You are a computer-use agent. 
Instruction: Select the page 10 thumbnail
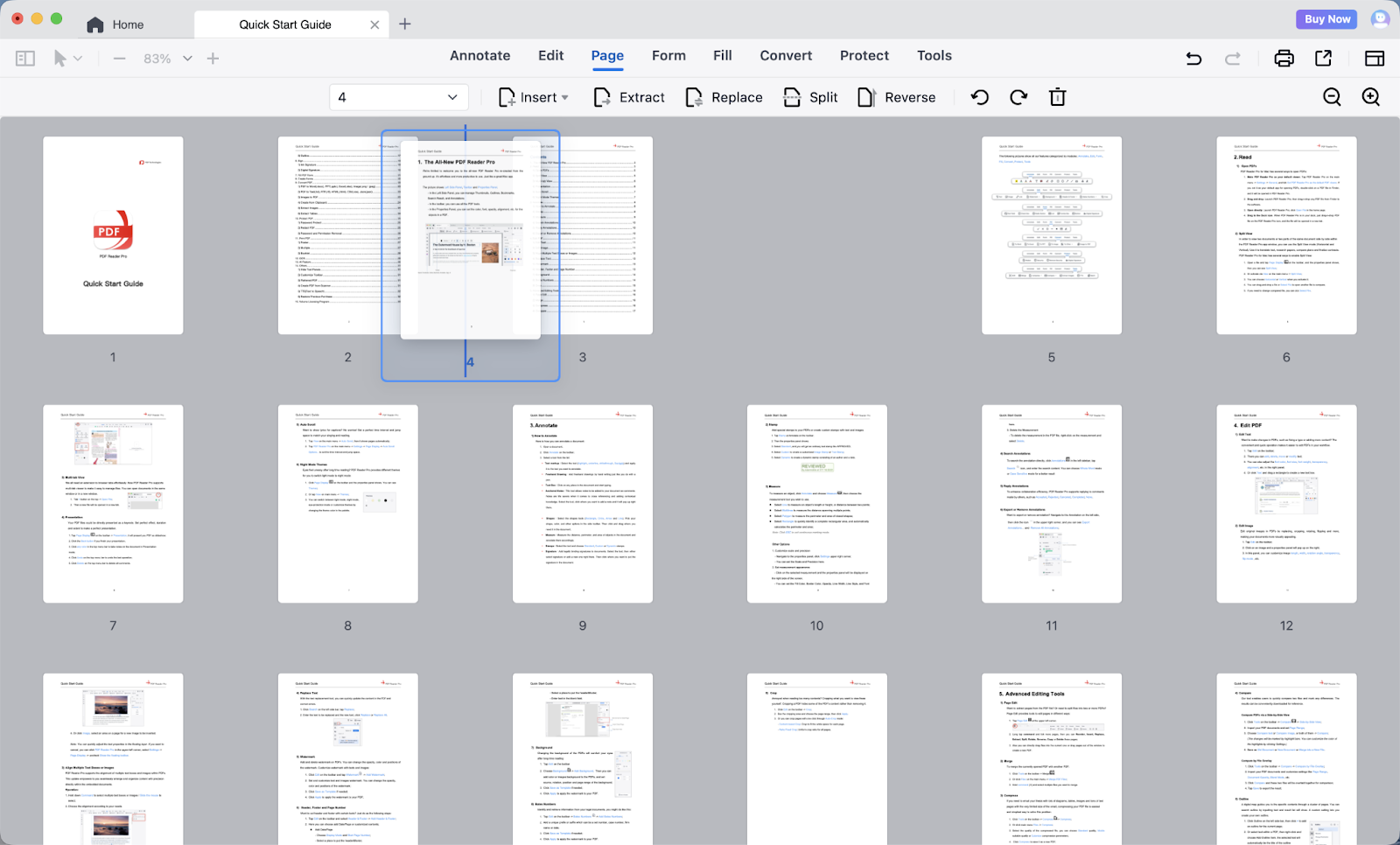(816, 504)
